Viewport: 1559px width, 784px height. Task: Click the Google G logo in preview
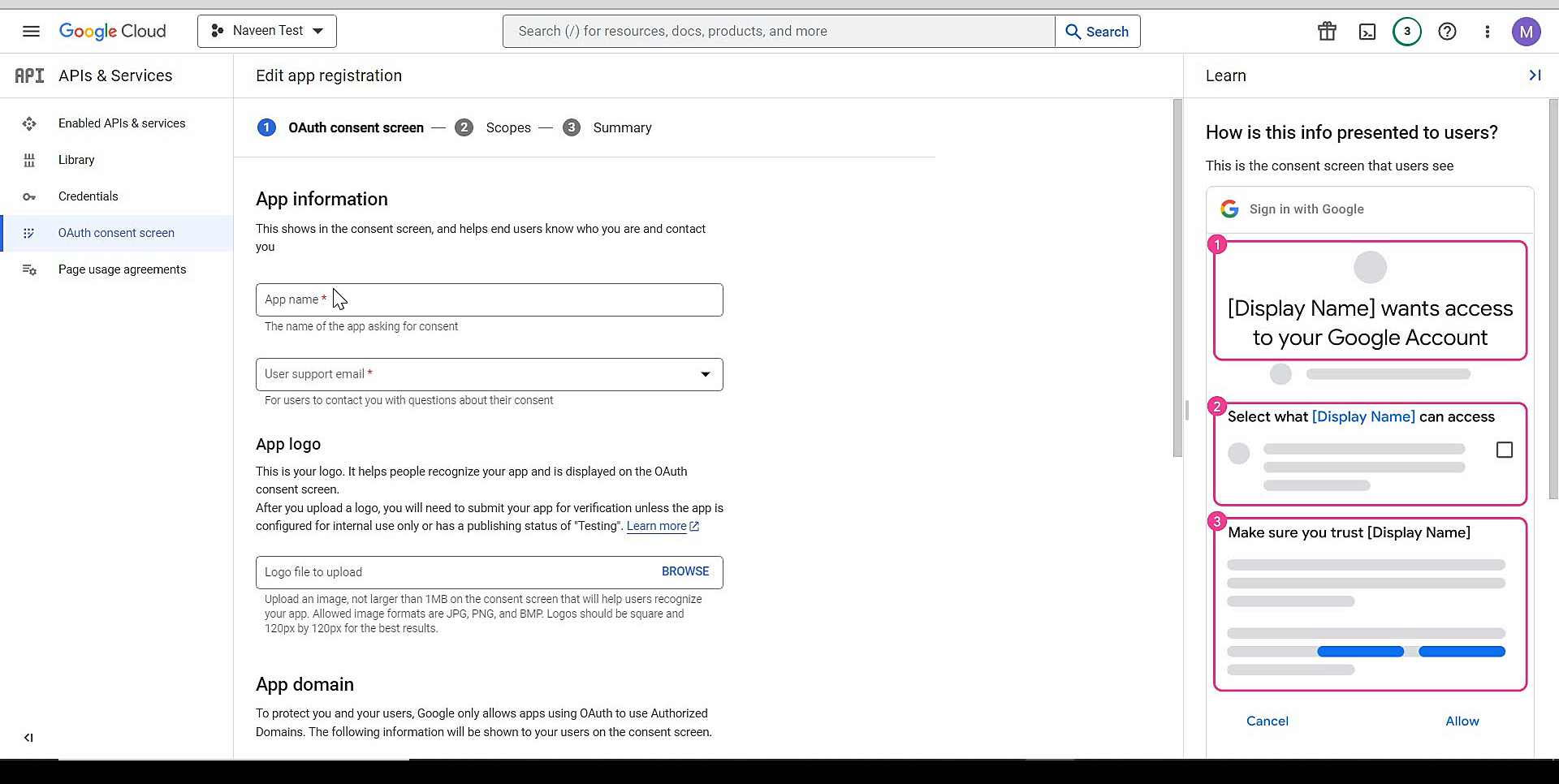click(1229, 209)
